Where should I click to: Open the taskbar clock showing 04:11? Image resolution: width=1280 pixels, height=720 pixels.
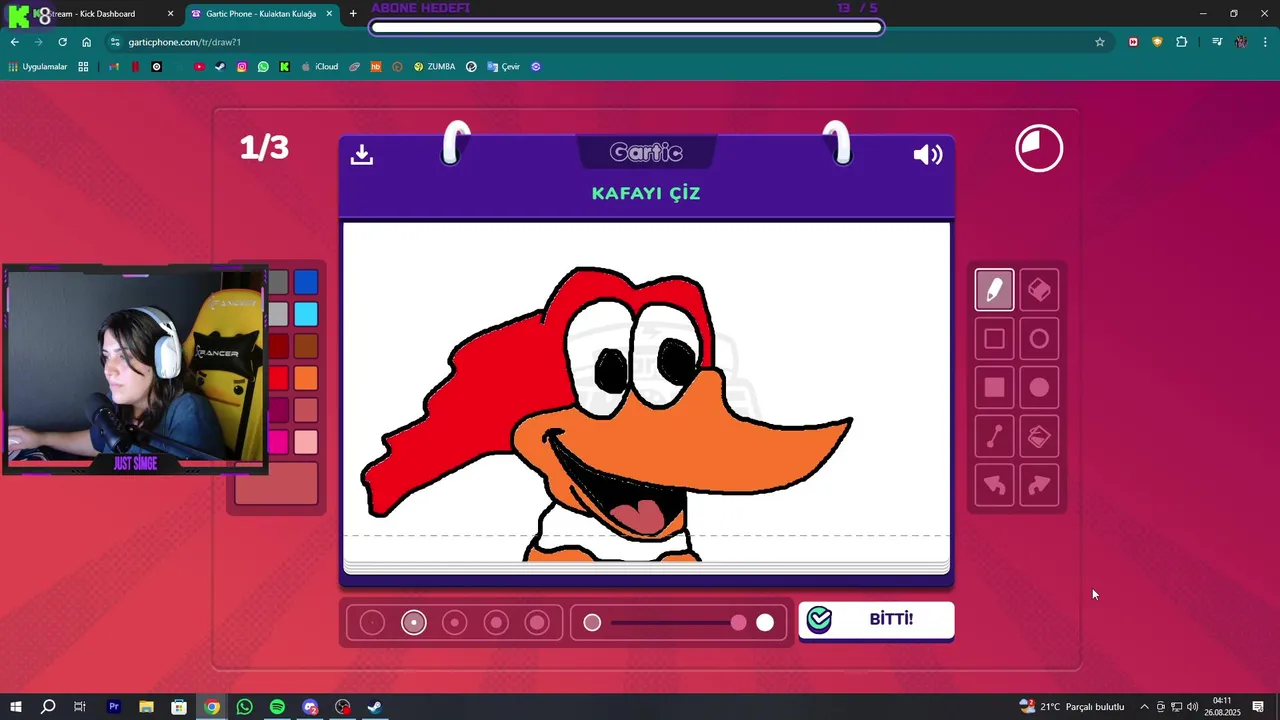coord(1222,707)
